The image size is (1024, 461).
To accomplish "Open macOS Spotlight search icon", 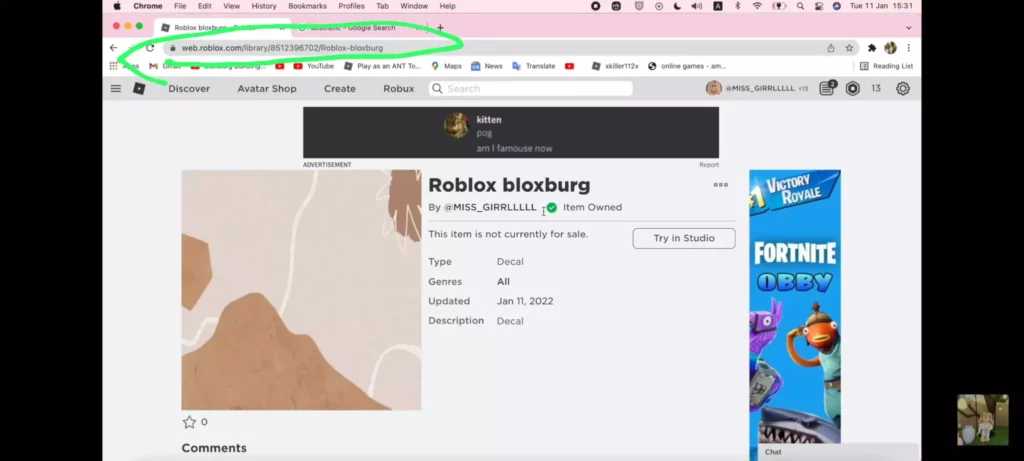I will (800, 6).
